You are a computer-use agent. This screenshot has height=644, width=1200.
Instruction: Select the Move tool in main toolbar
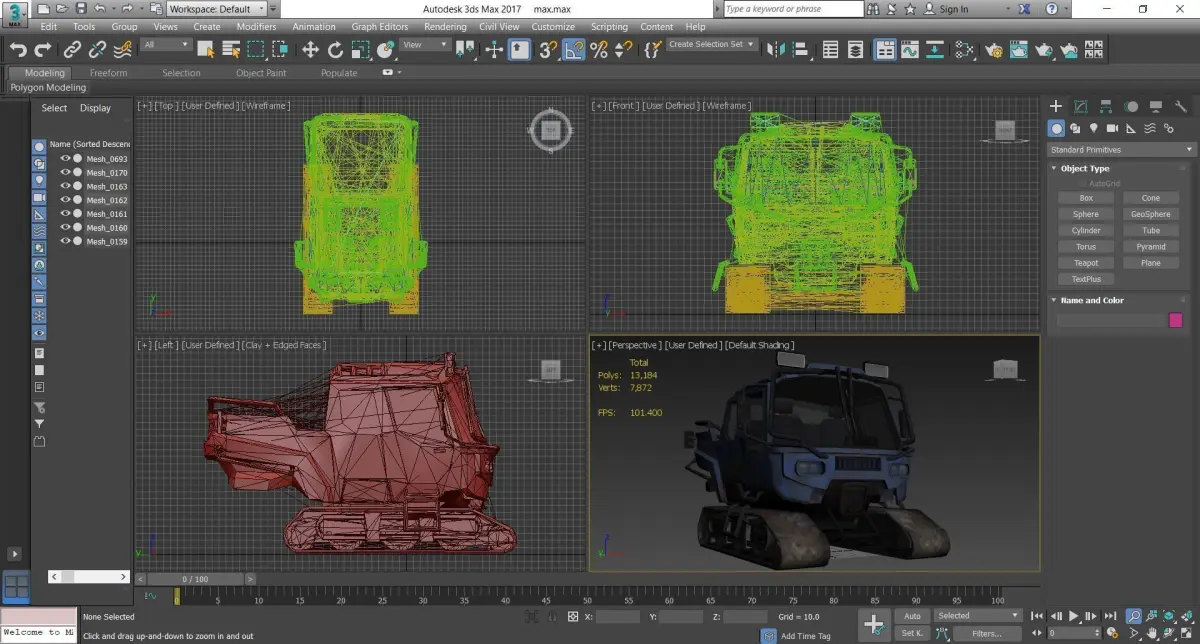[310, 49]
